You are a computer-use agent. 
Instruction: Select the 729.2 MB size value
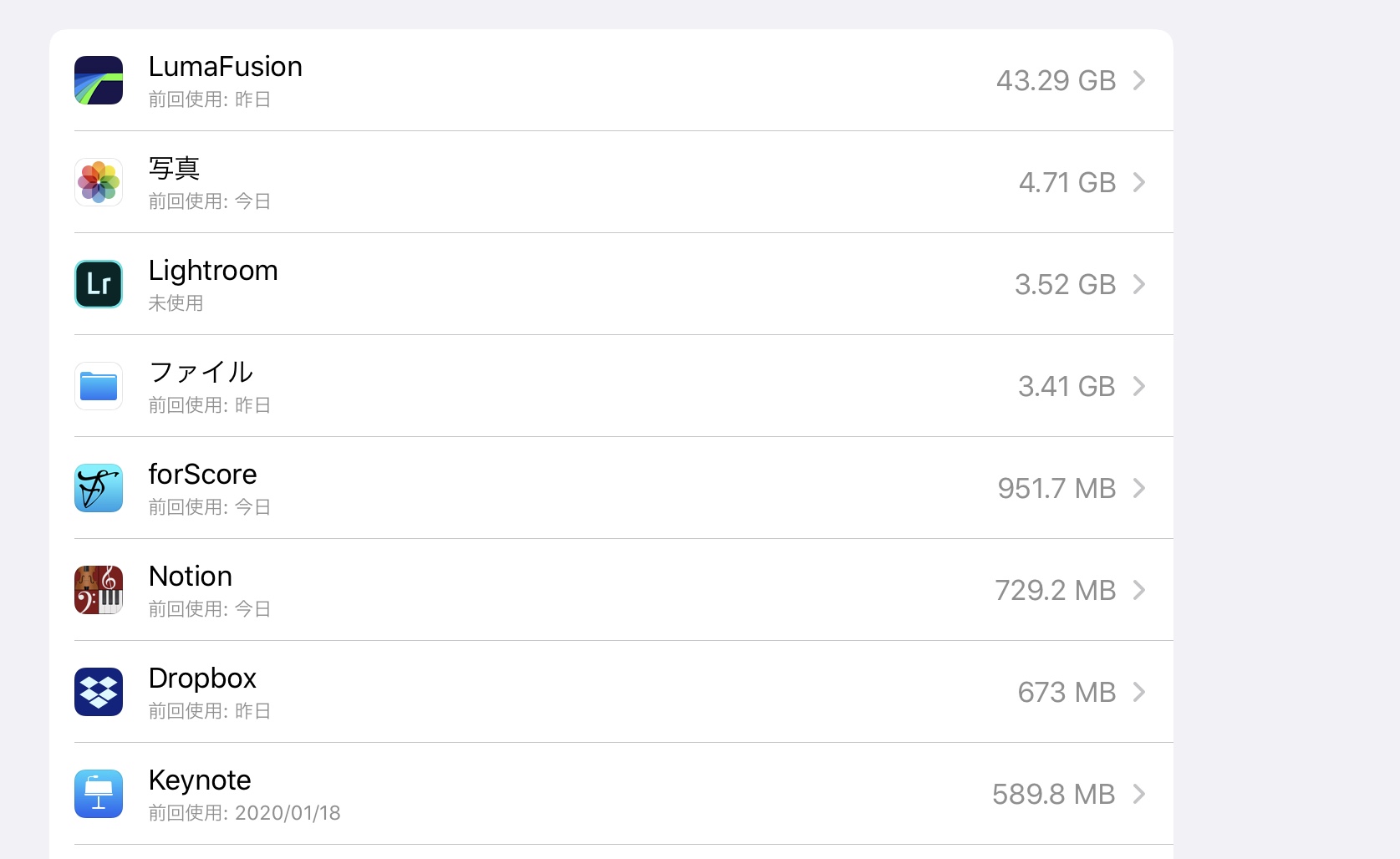point(1055,590)
